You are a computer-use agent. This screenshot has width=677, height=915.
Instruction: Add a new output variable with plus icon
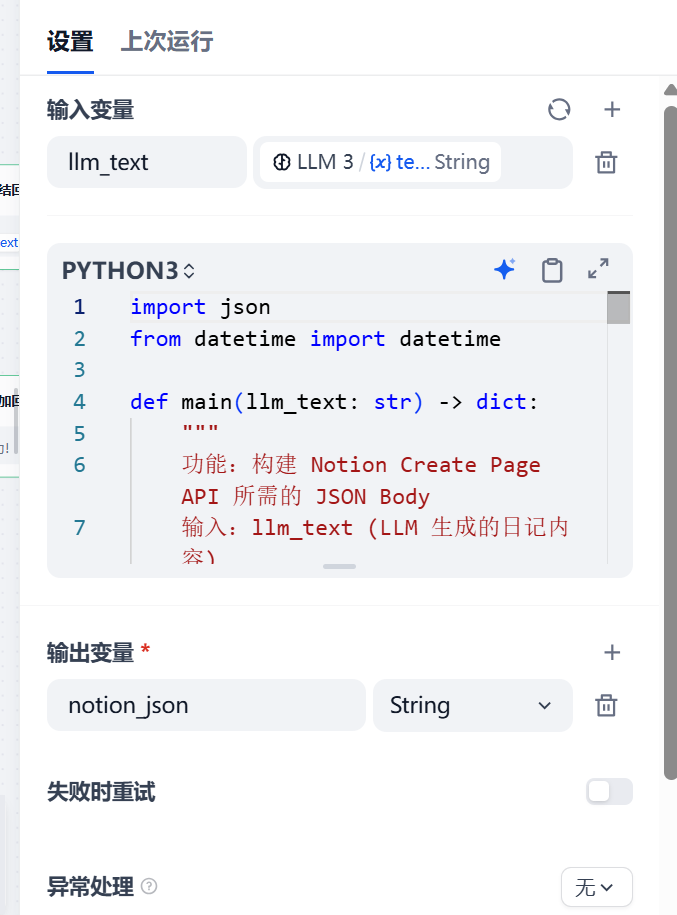[x=612, y=653]
